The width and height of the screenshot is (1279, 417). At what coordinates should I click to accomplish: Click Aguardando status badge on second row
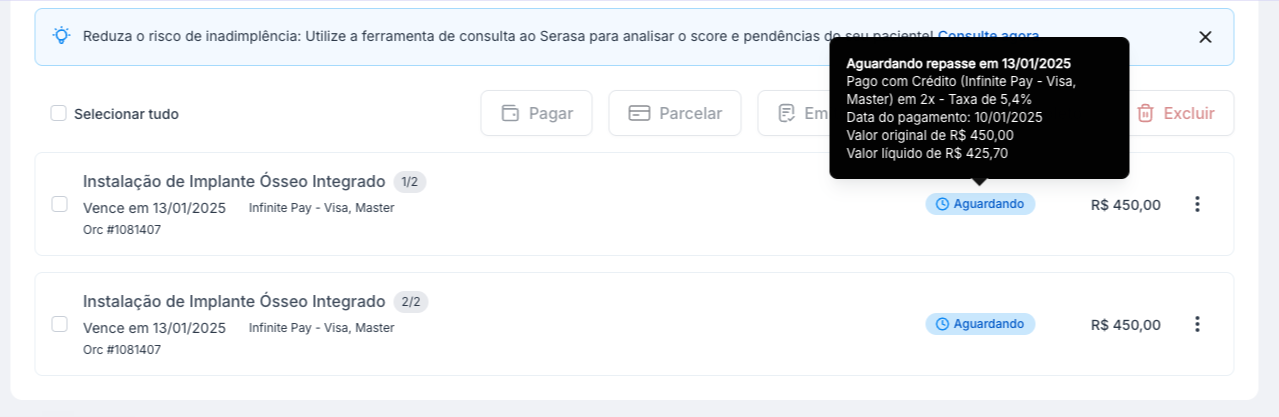click(980, 324)
